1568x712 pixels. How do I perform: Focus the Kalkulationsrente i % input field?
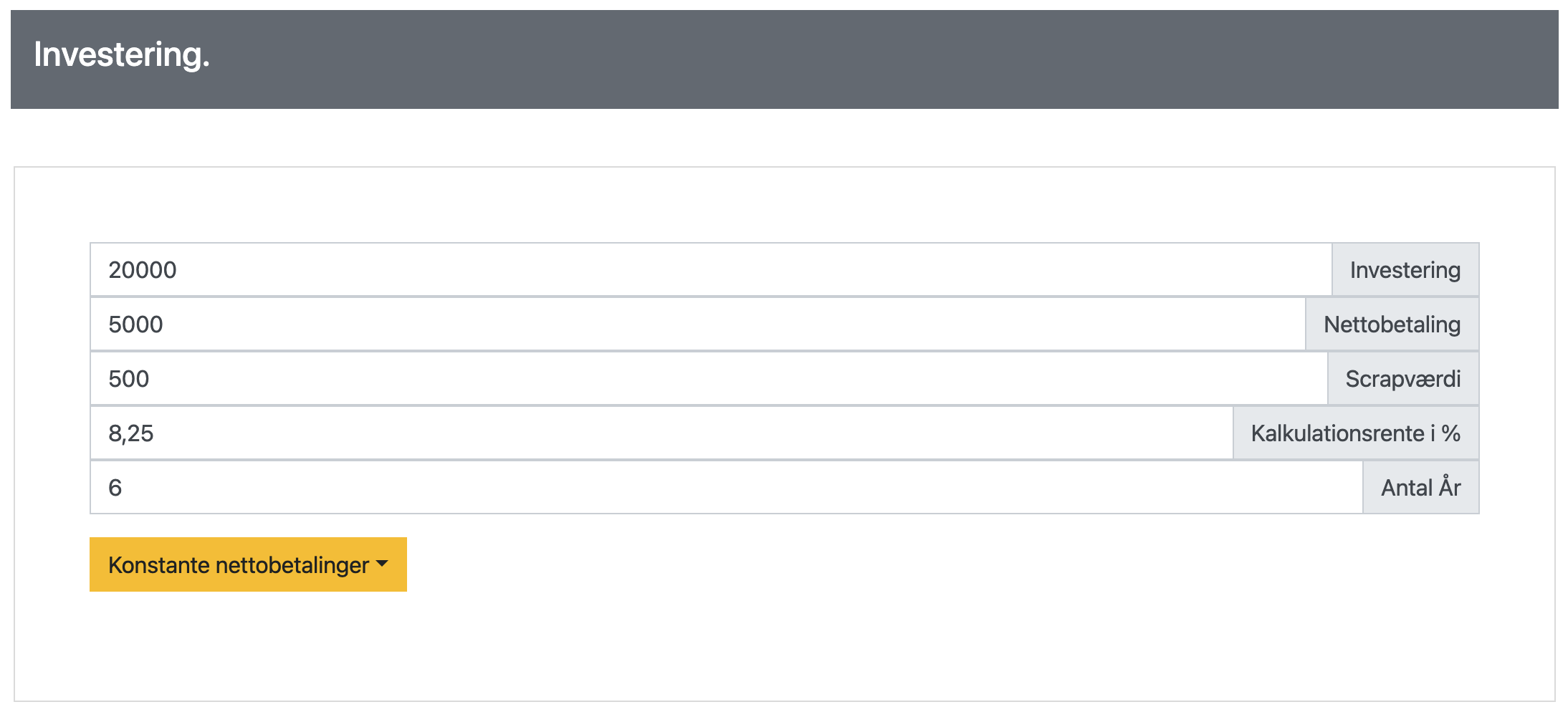coord(661,433)
